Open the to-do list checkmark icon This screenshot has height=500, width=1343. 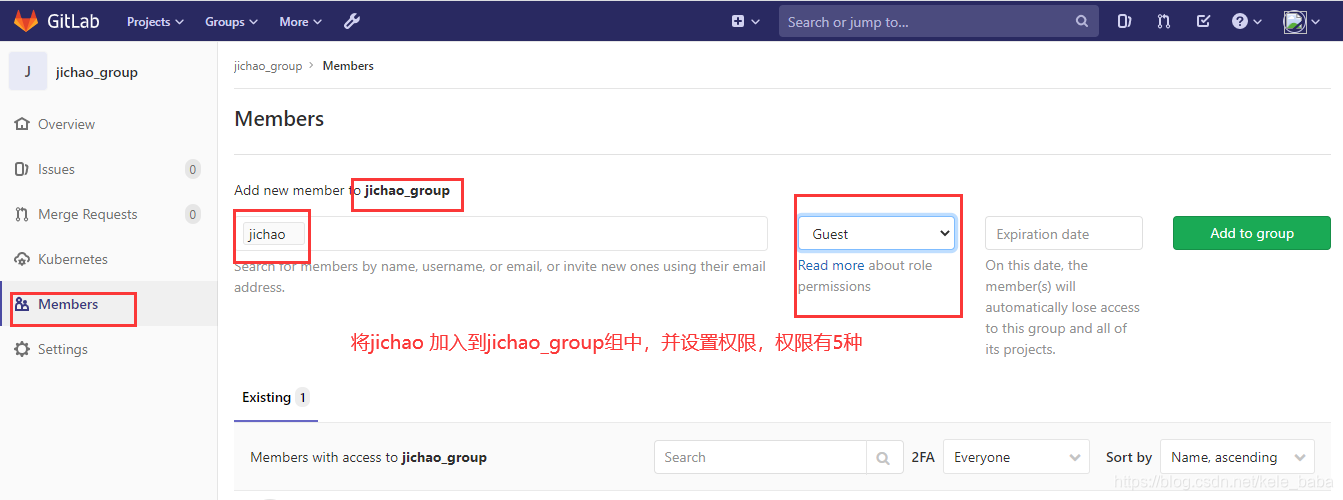[x=1203, y=21]
